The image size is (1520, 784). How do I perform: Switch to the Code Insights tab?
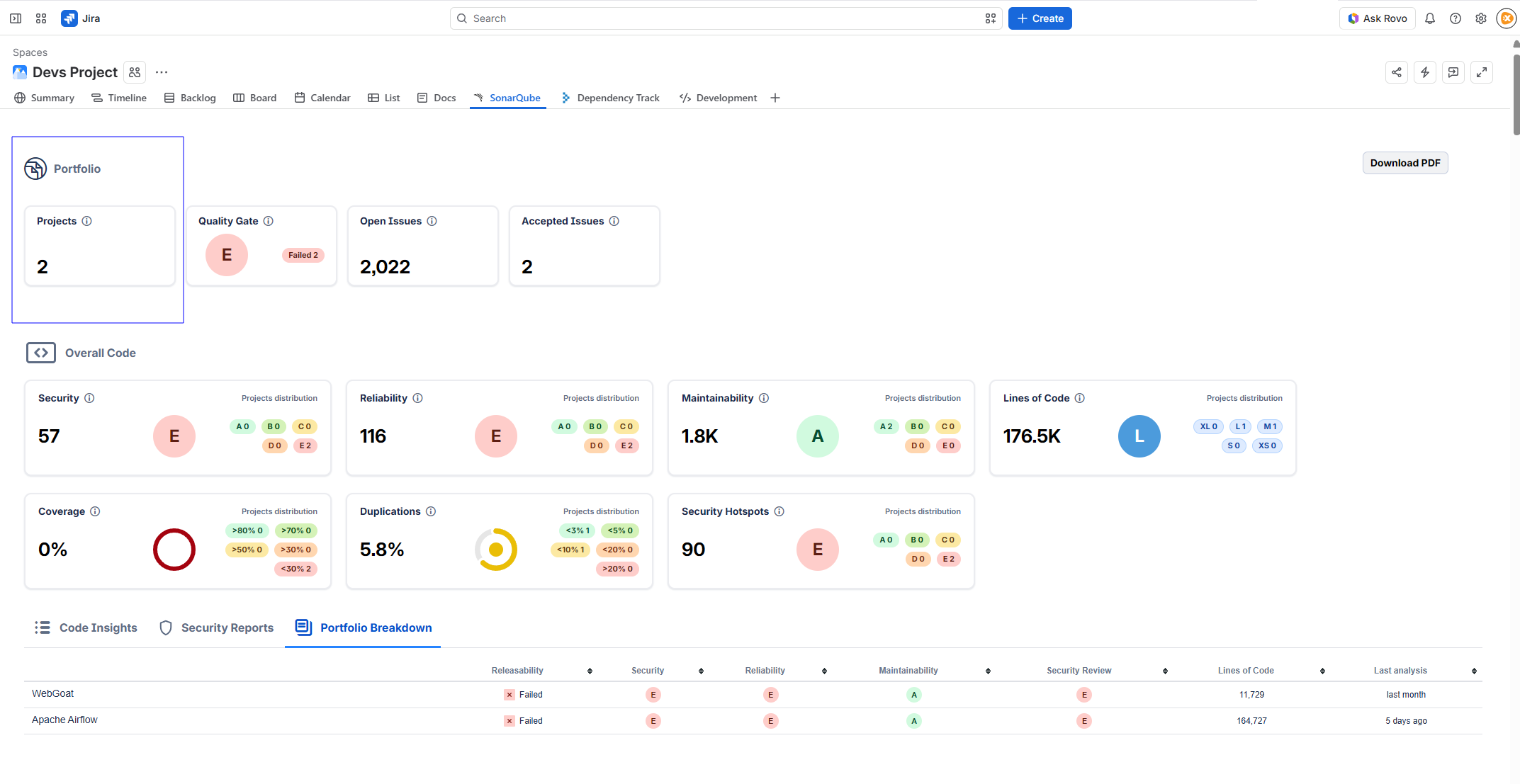pyautogui.click(x=86, y=627)
